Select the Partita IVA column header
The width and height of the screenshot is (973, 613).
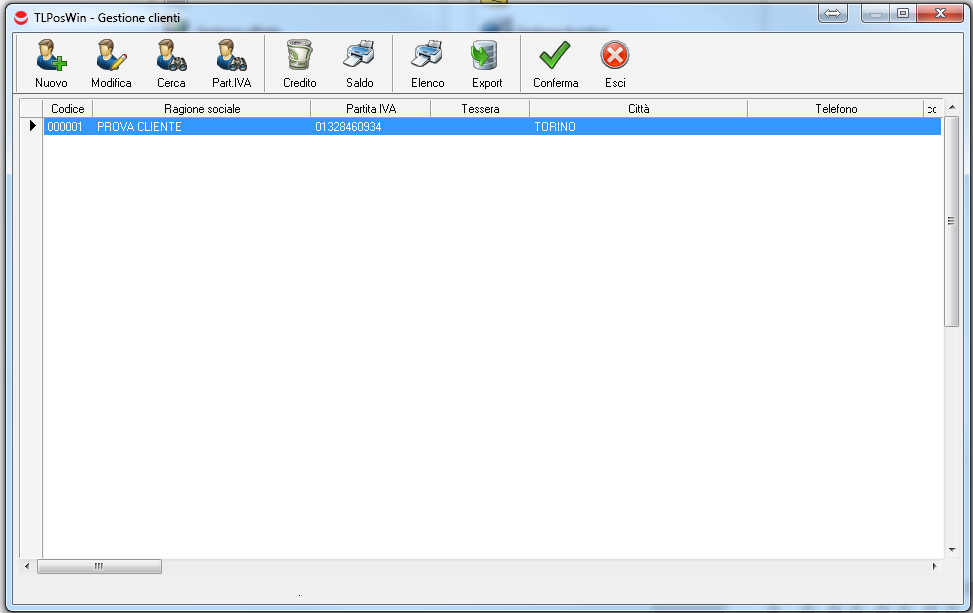(x=371, y=109)
